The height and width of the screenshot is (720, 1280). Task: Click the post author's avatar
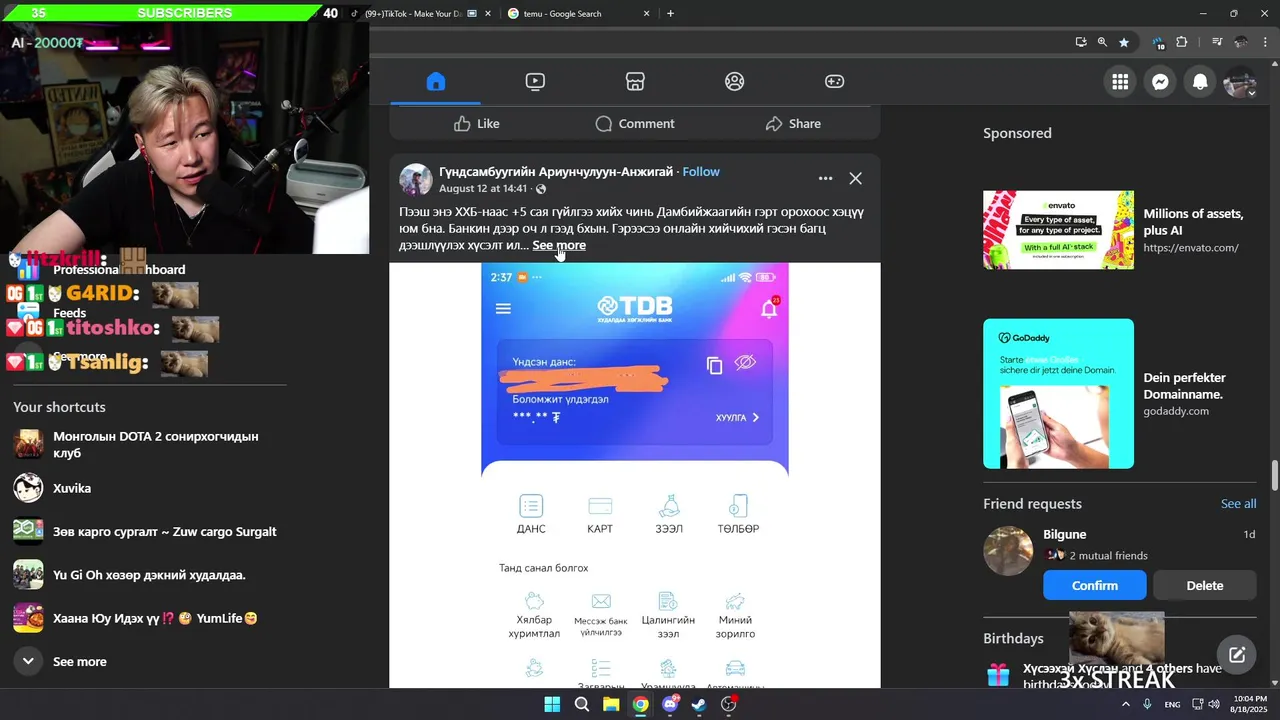click(x=416, y=180)
